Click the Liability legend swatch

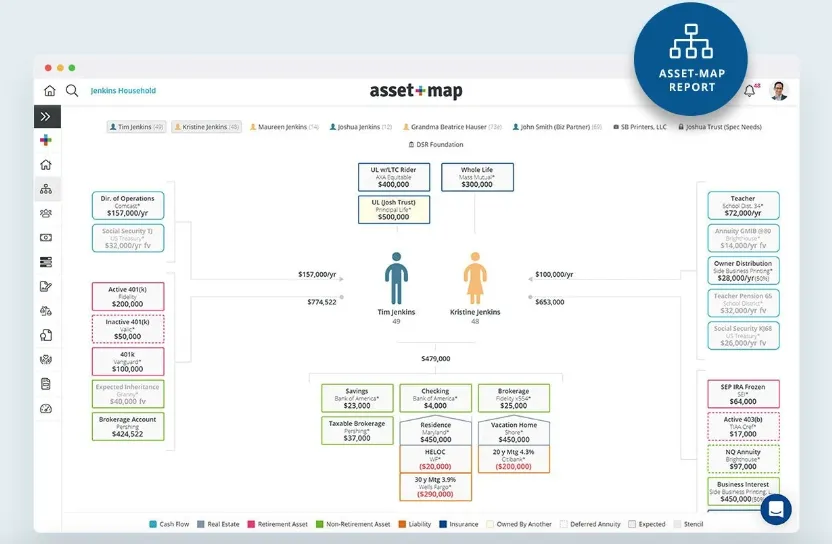(x=402, y=524)
